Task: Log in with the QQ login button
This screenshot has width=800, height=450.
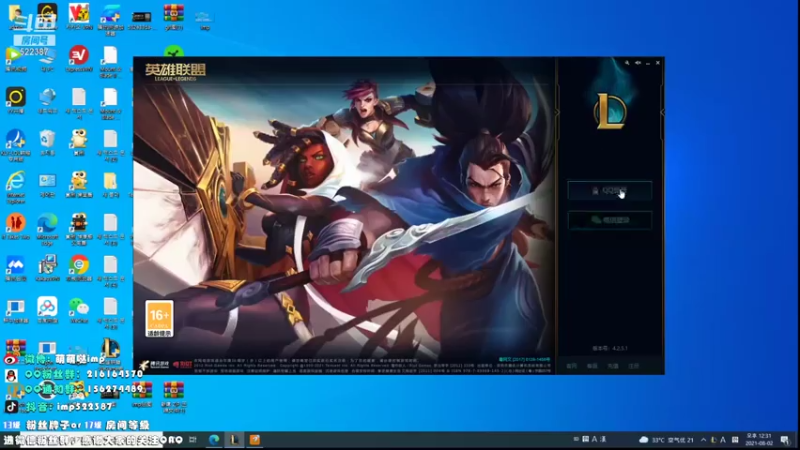Action: (x=610, y=190)
